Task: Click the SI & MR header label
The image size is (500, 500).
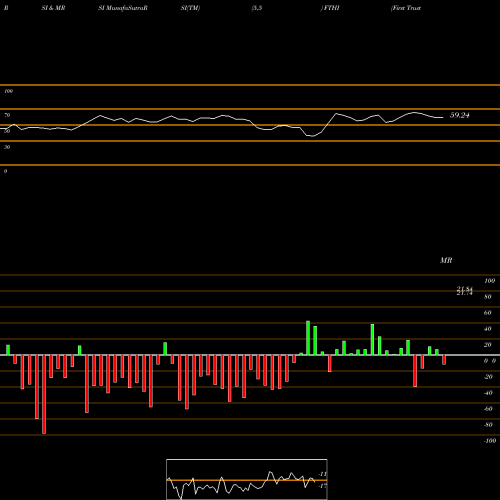Action: (53, 8)
